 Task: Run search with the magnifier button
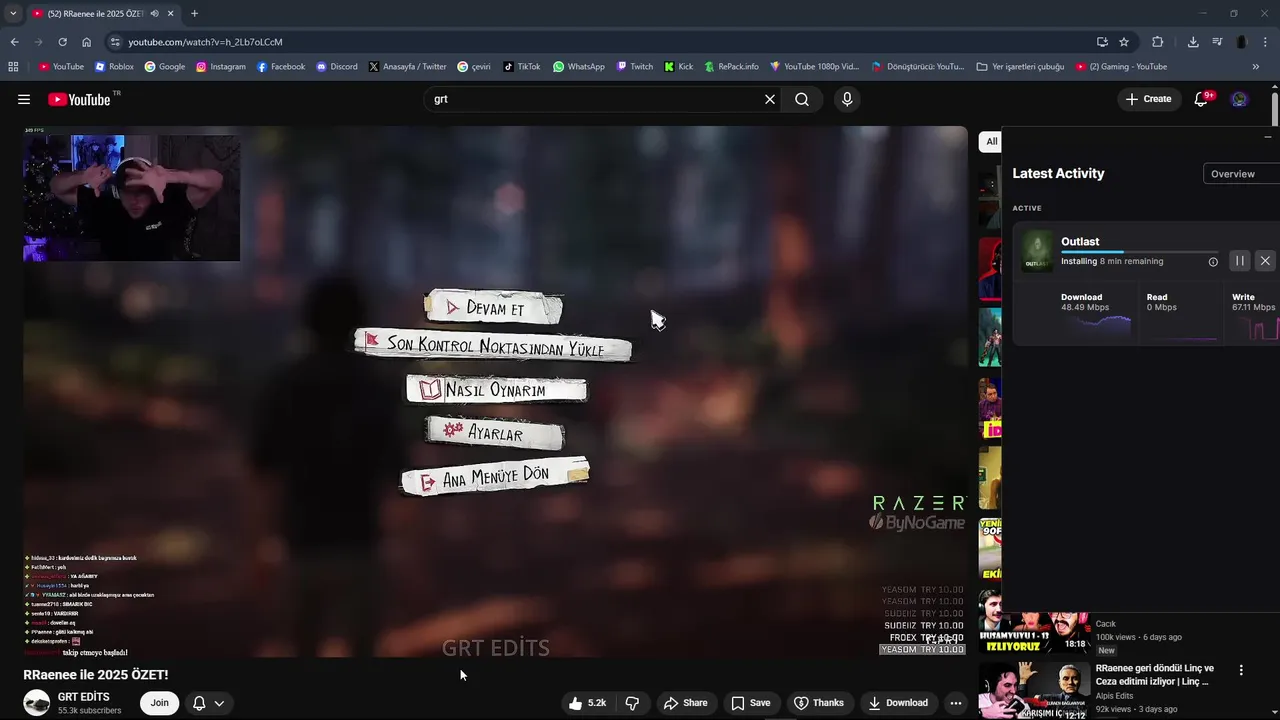pyautogui.click(x=802, y=99)
